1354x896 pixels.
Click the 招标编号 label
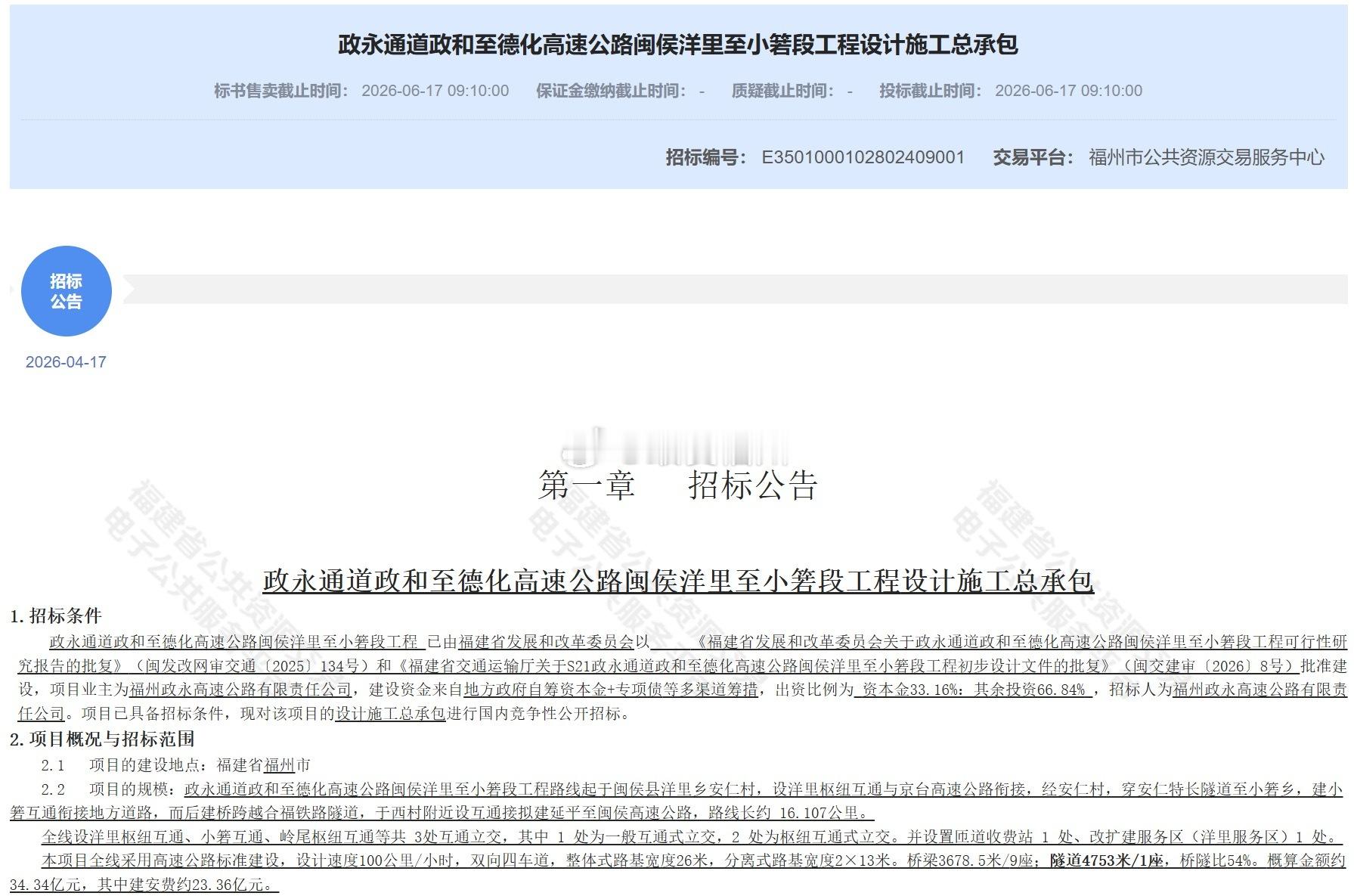tap(705, 157)
